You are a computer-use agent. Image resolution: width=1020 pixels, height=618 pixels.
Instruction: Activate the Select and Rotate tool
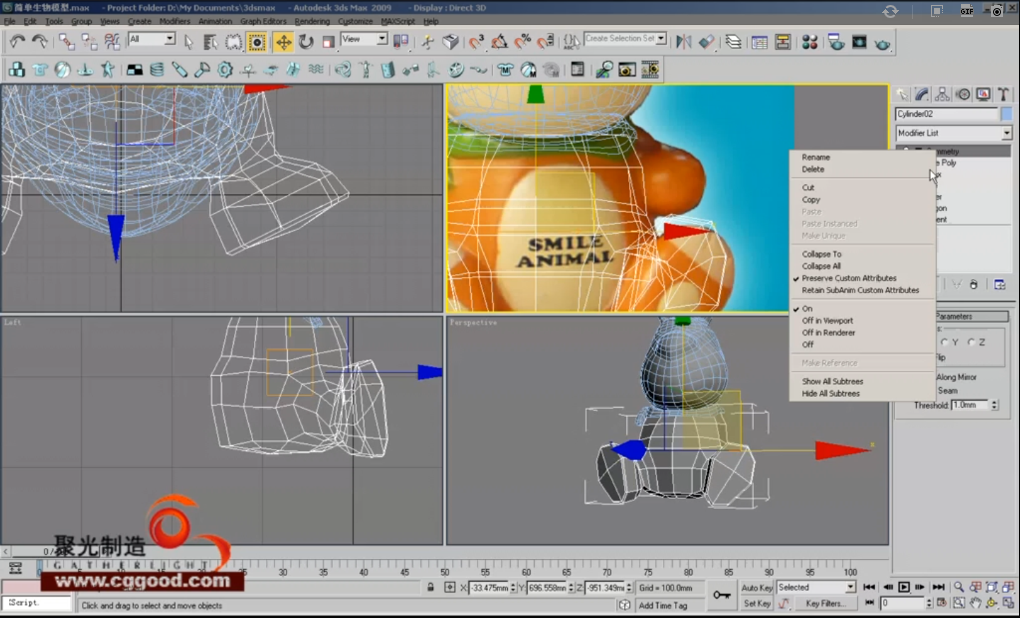[x=306, y=42]
